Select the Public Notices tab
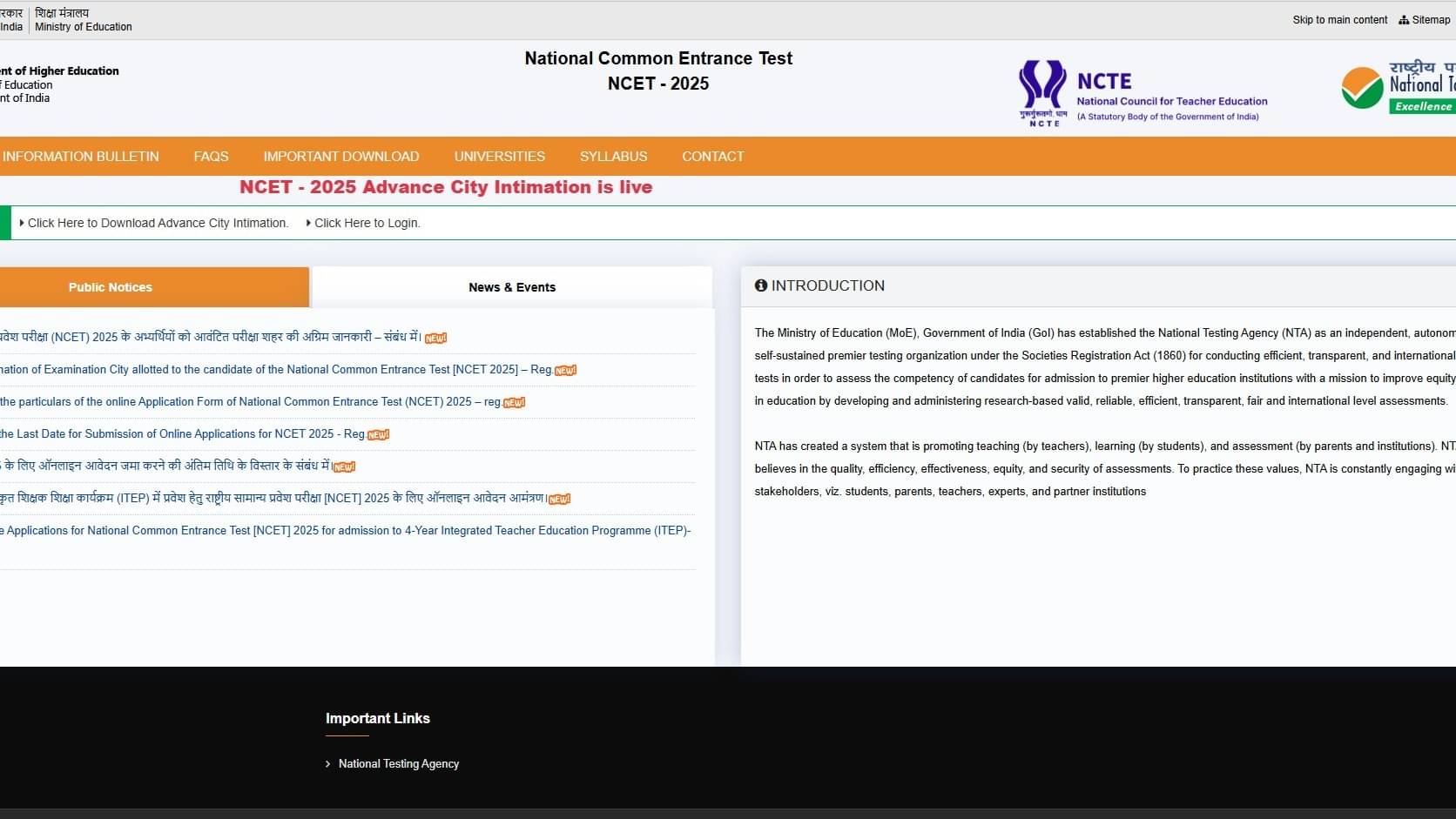This screenshot has height=819, width=1456. (111, 287)
